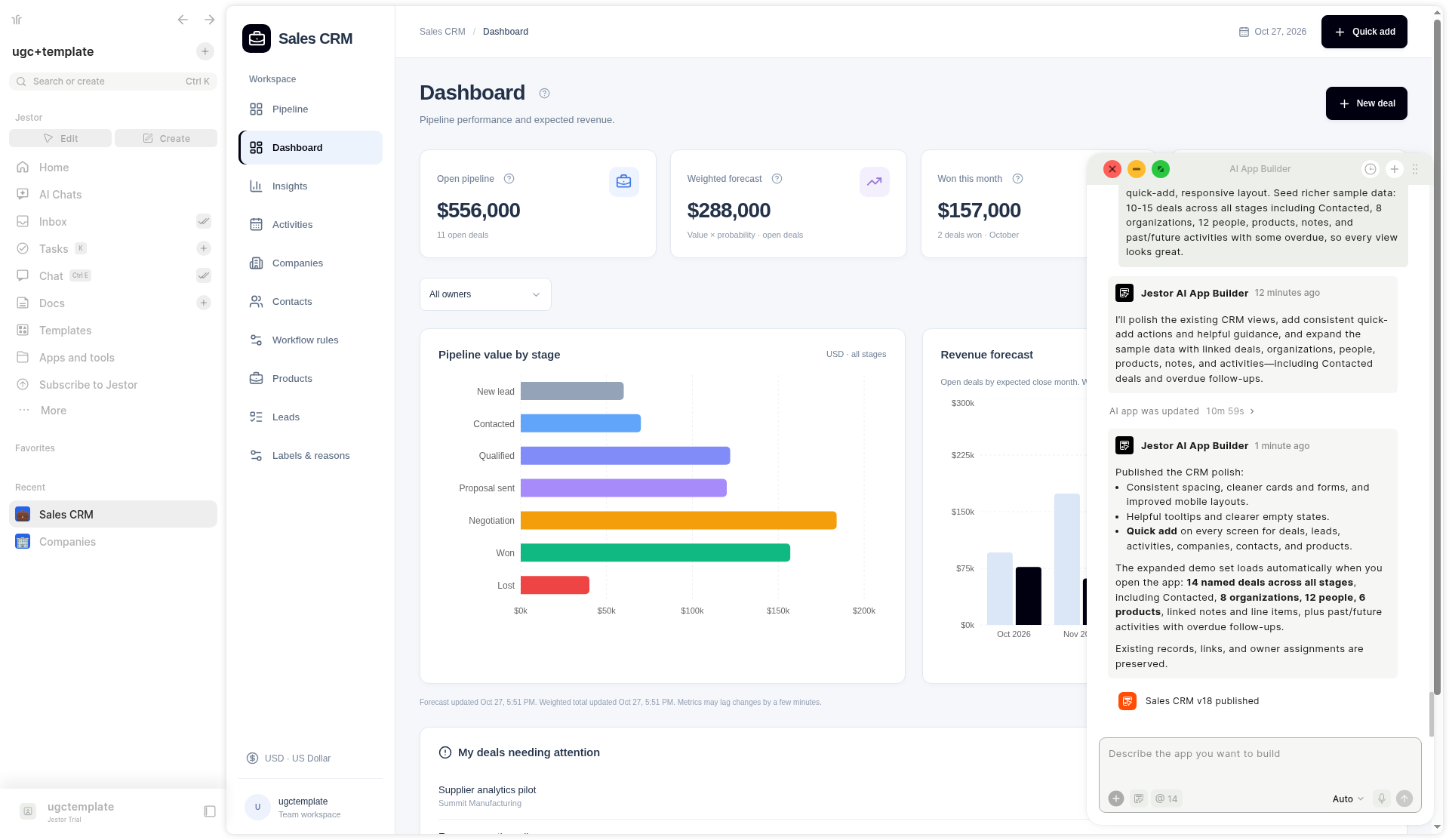
Task: Open Supplier analytics pilot deal
Action: 487,790
